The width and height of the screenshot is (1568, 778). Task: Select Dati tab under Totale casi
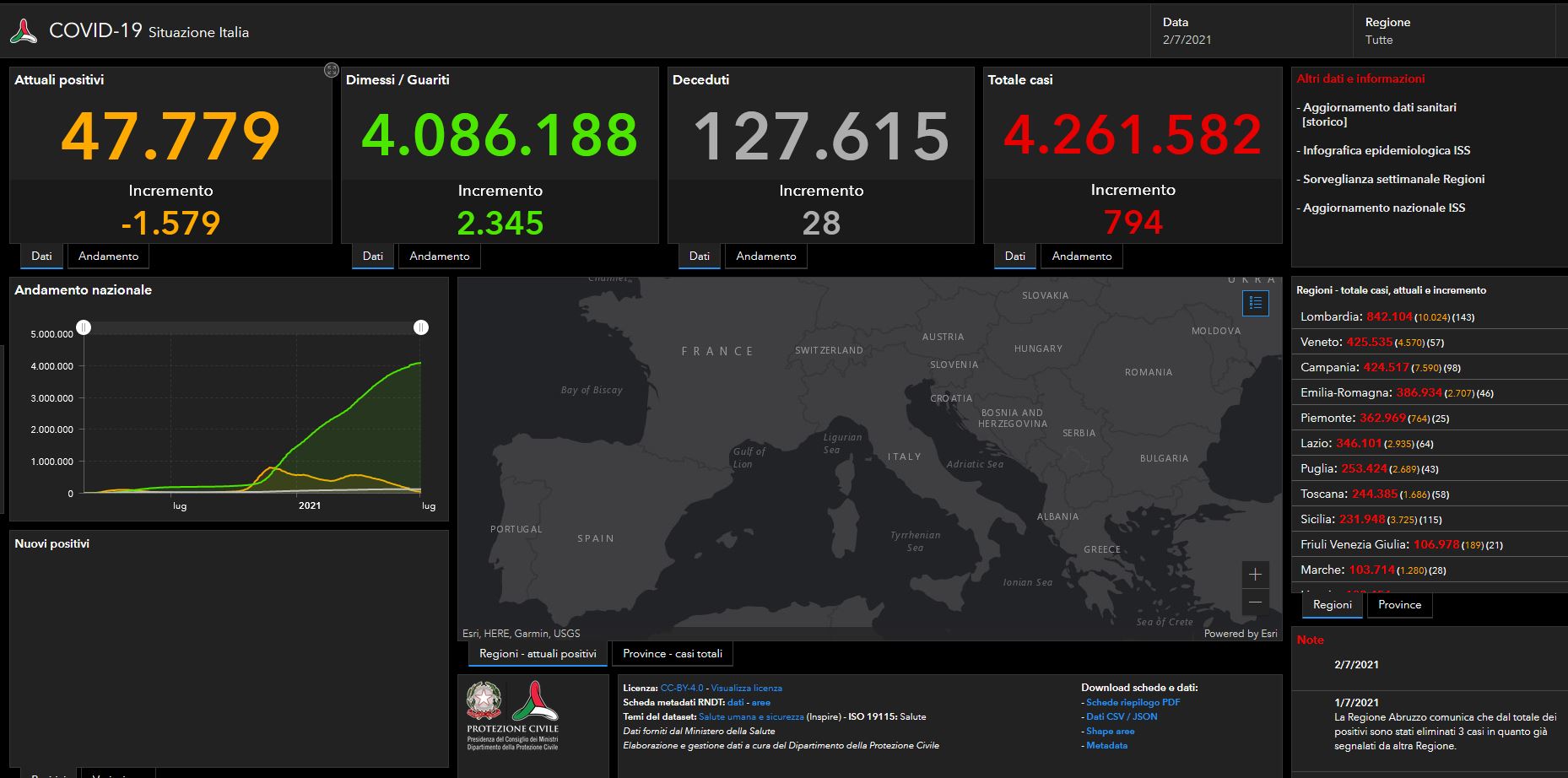[1015, 257]
